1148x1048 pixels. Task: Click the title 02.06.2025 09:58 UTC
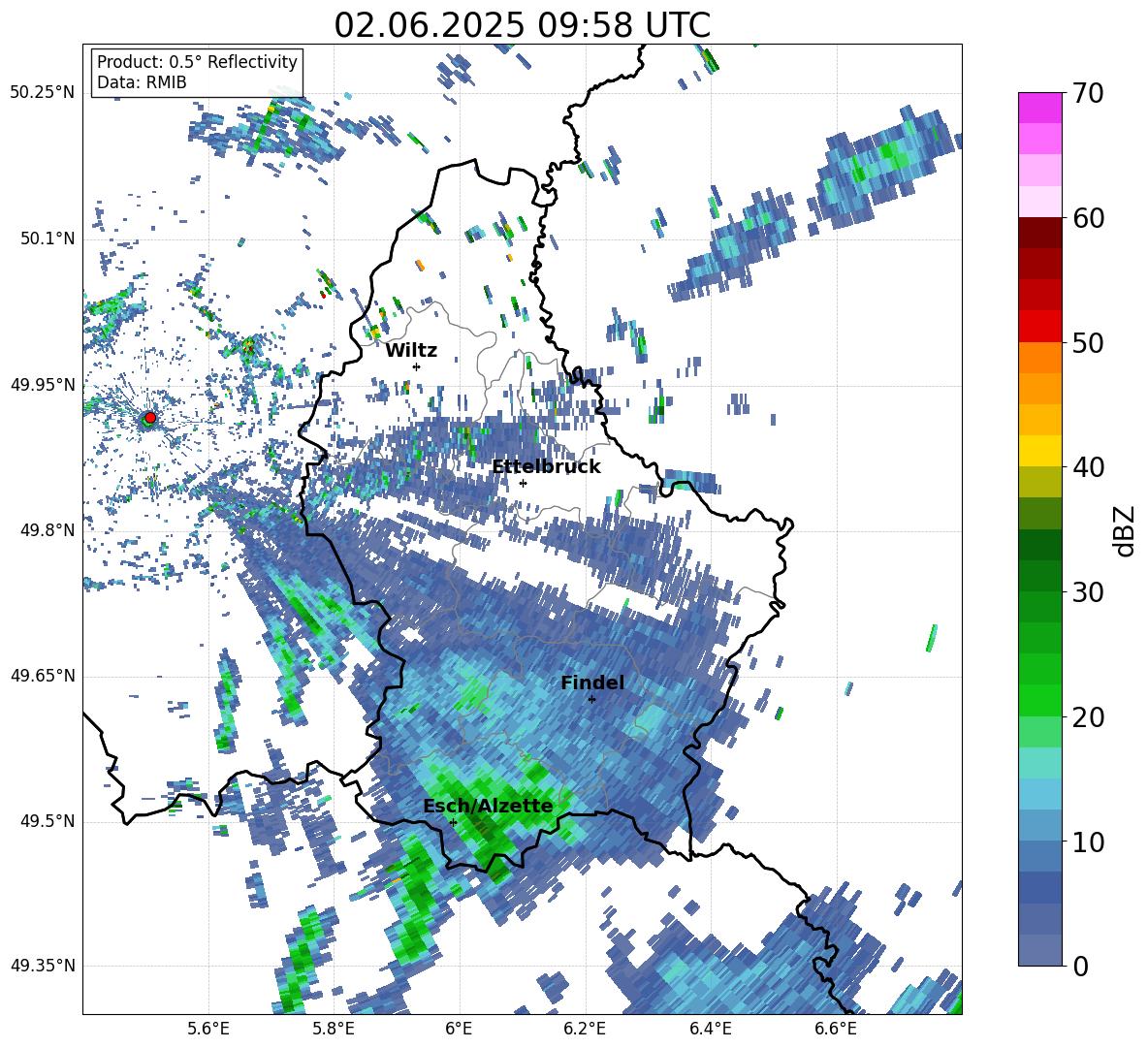click(x=522, y=25)
